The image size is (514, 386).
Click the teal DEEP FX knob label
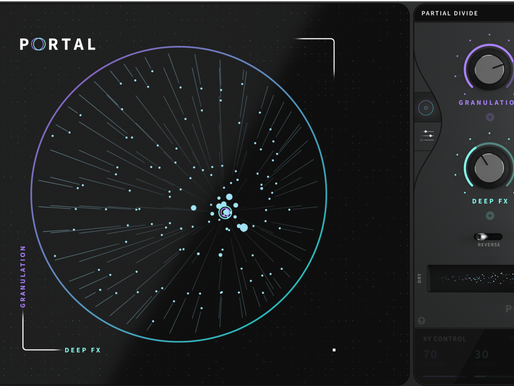click(x=490, y=201)
